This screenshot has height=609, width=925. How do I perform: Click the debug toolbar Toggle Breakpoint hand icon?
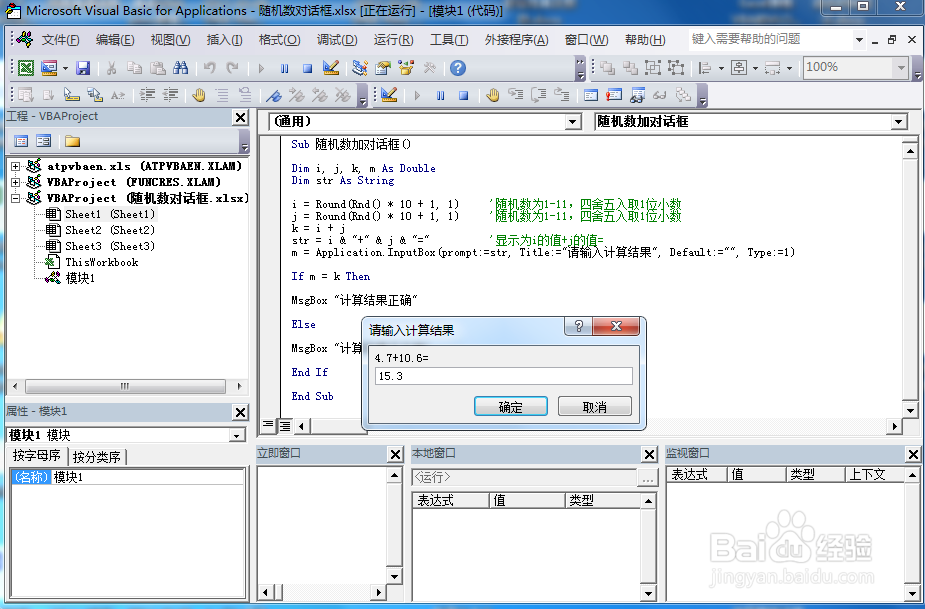493,95
